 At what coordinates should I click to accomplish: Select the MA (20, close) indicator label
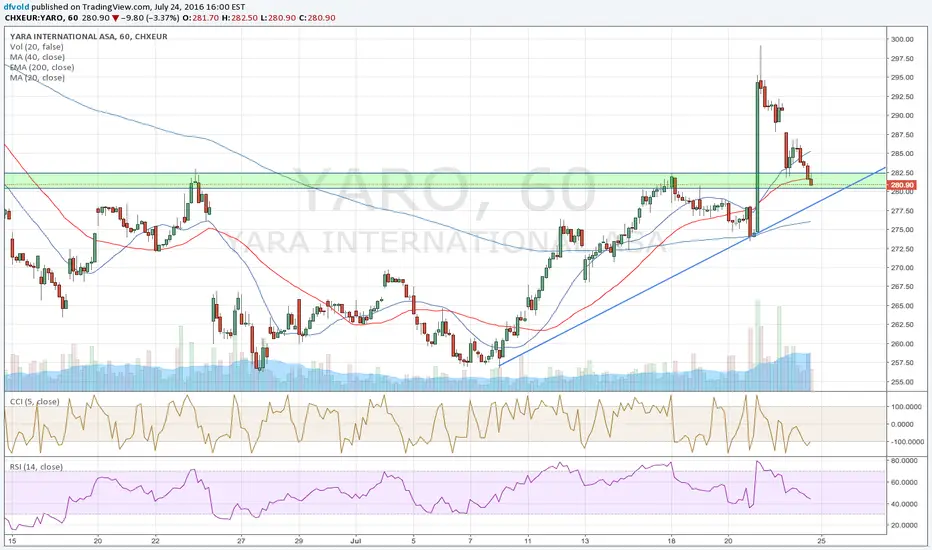coord(37,77)
